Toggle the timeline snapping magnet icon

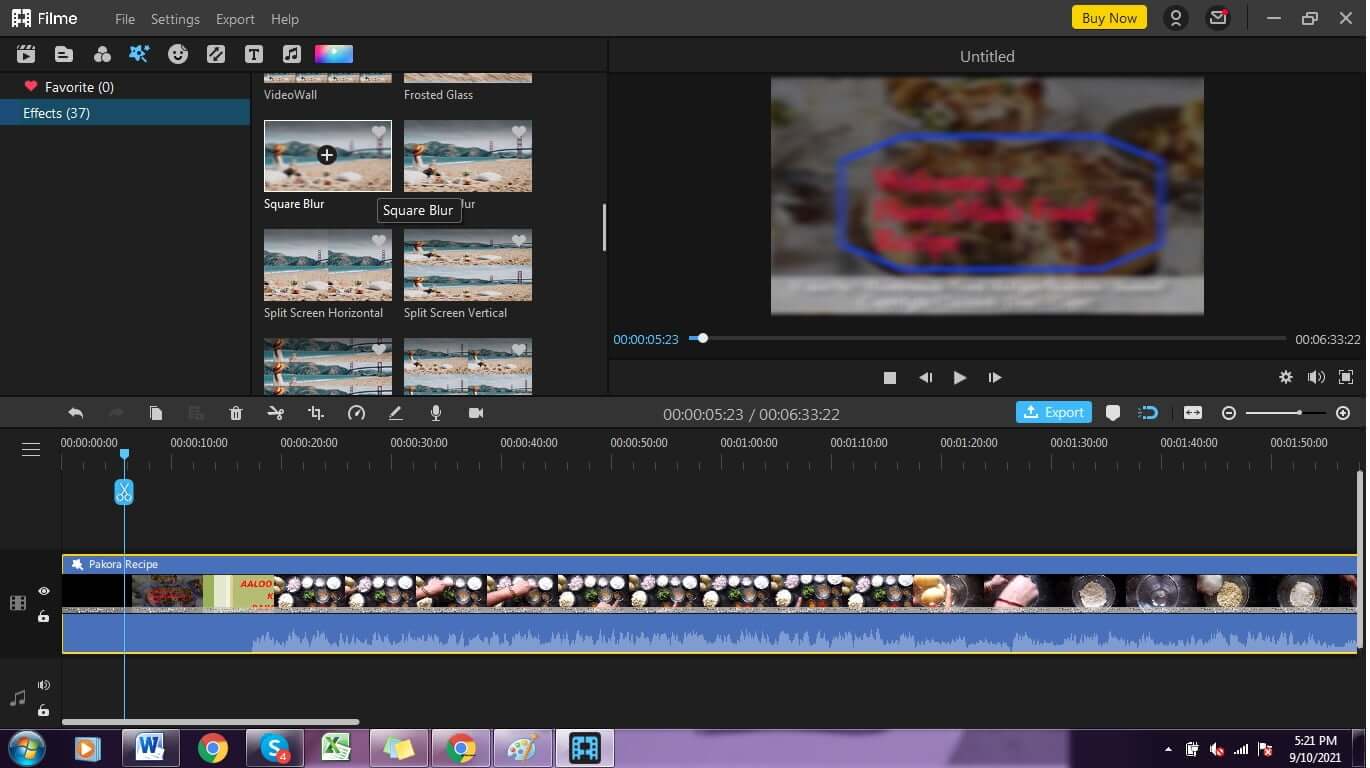tap(1149, 413)
